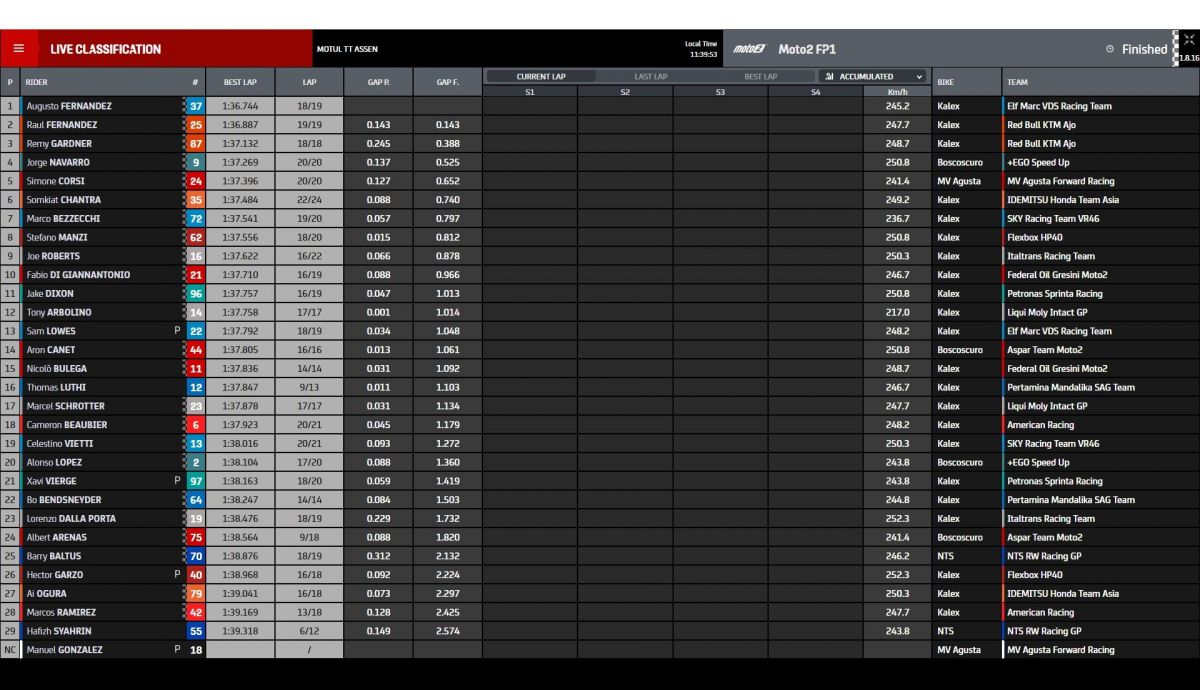
Task: Click the MV Agusta bike in Corsi row
Action: 959,181
